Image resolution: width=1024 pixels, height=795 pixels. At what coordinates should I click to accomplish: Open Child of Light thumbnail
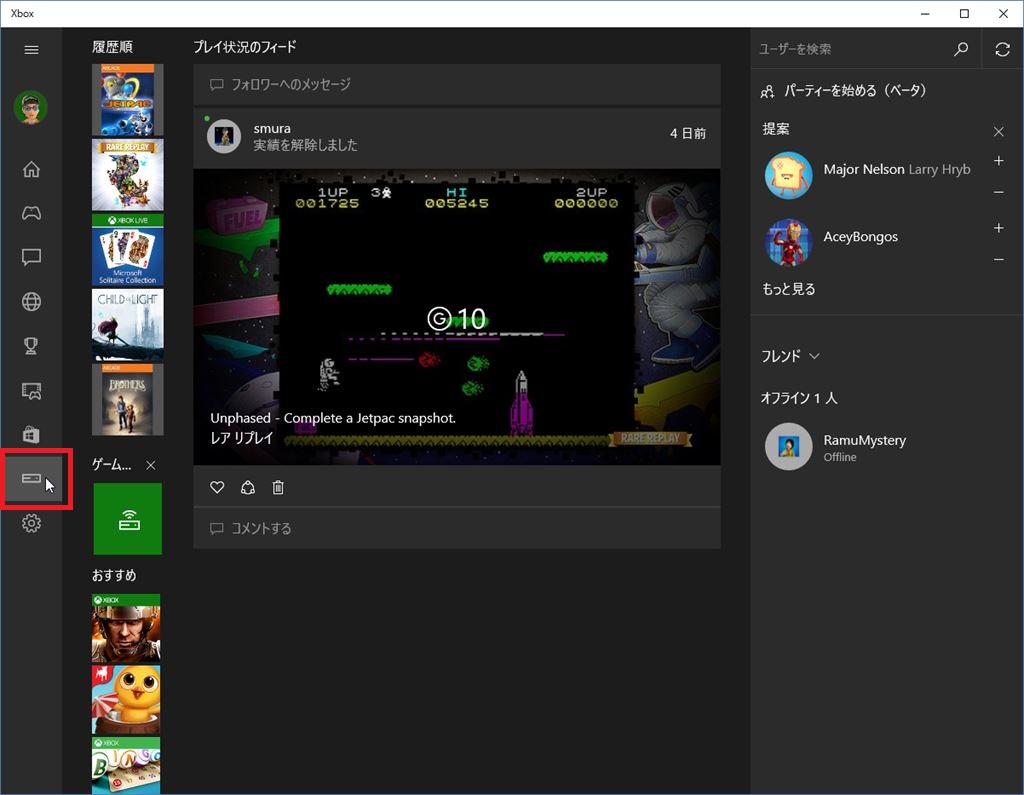point(127,325)
